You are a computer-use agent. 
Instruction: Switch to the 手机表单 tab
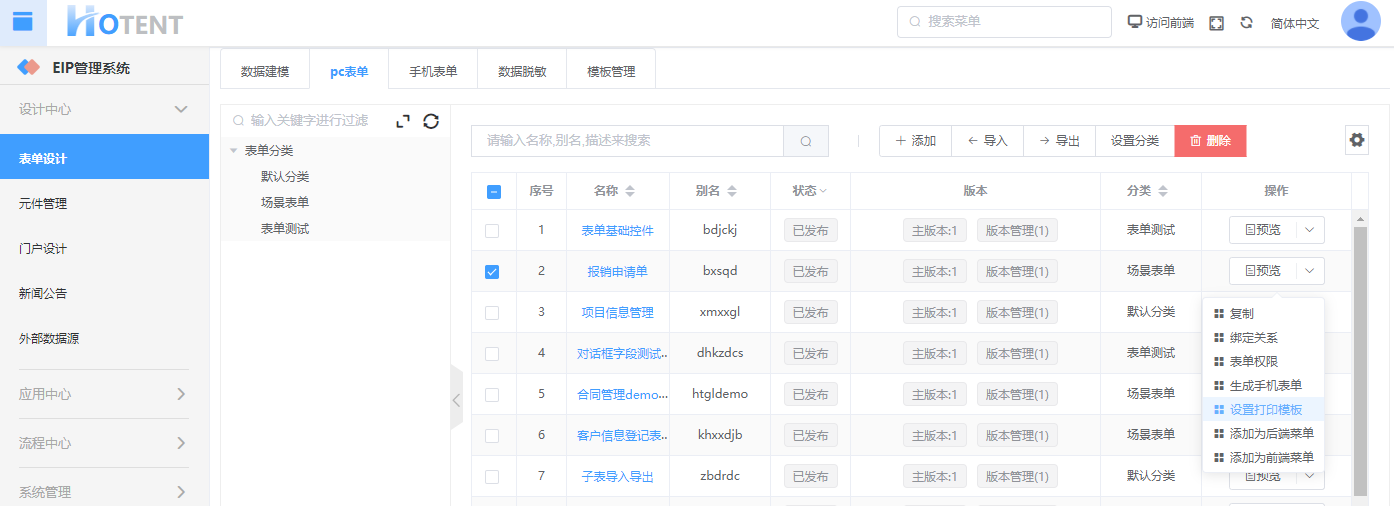(x=433, y=72)
